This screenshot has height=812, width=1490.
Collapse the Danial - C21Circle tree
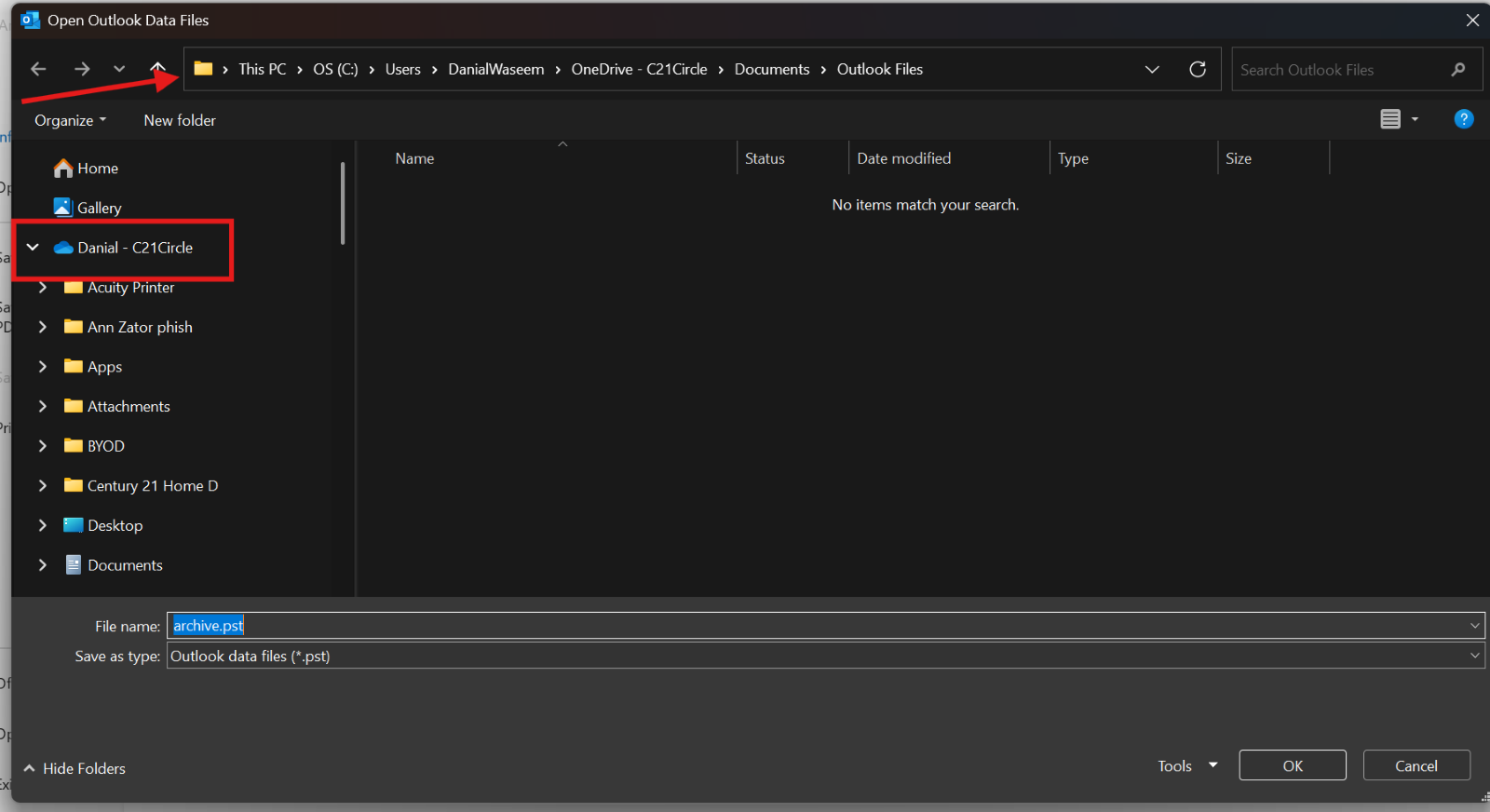coord(34,248)
